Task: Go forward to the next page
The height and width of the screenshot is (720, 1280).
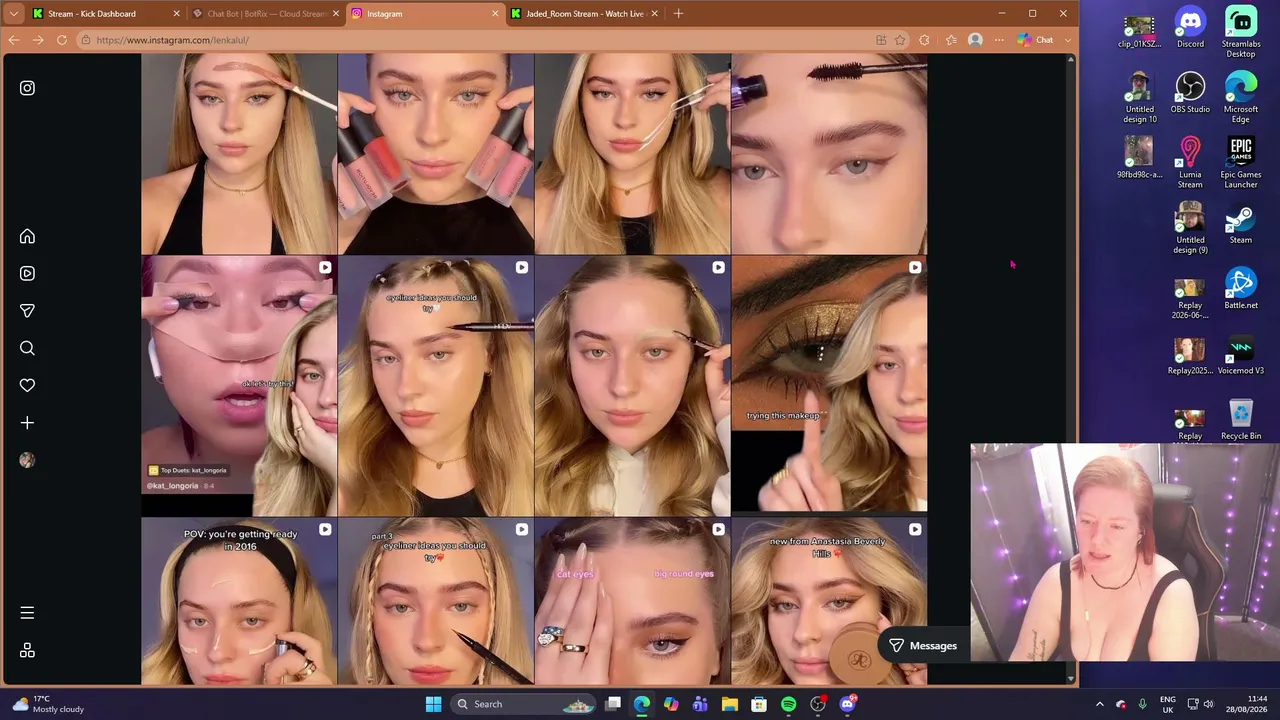Action: [38, 40]
